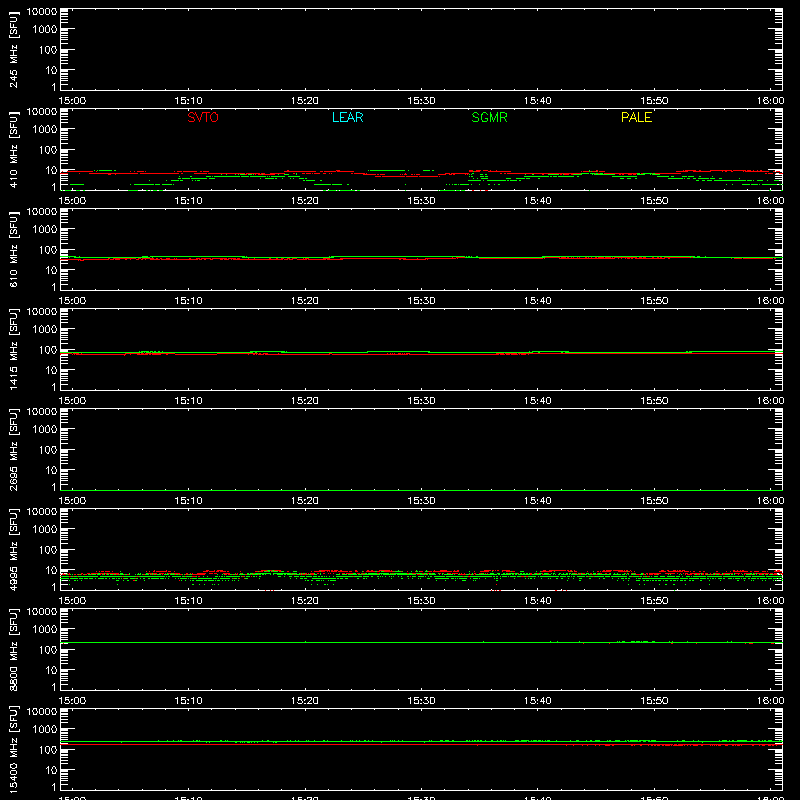Click the yellow PALE legend label
800x800 pixels.
pyautogui.click(x=636, y=117)
